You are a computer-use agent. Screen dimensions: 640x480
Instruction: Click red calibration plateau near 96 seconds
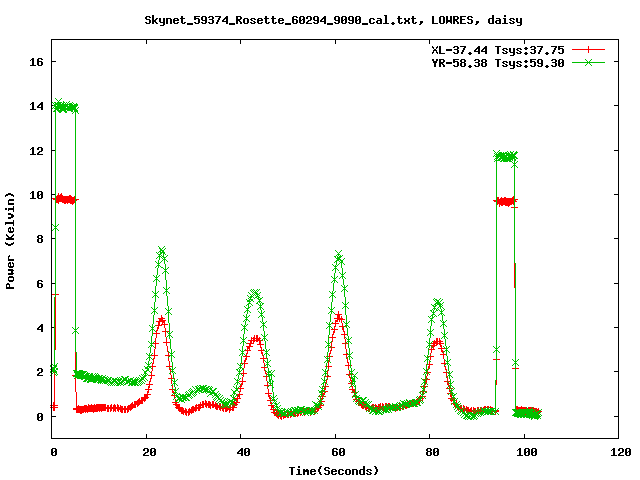pyautogui.click(x=506, y=201)
